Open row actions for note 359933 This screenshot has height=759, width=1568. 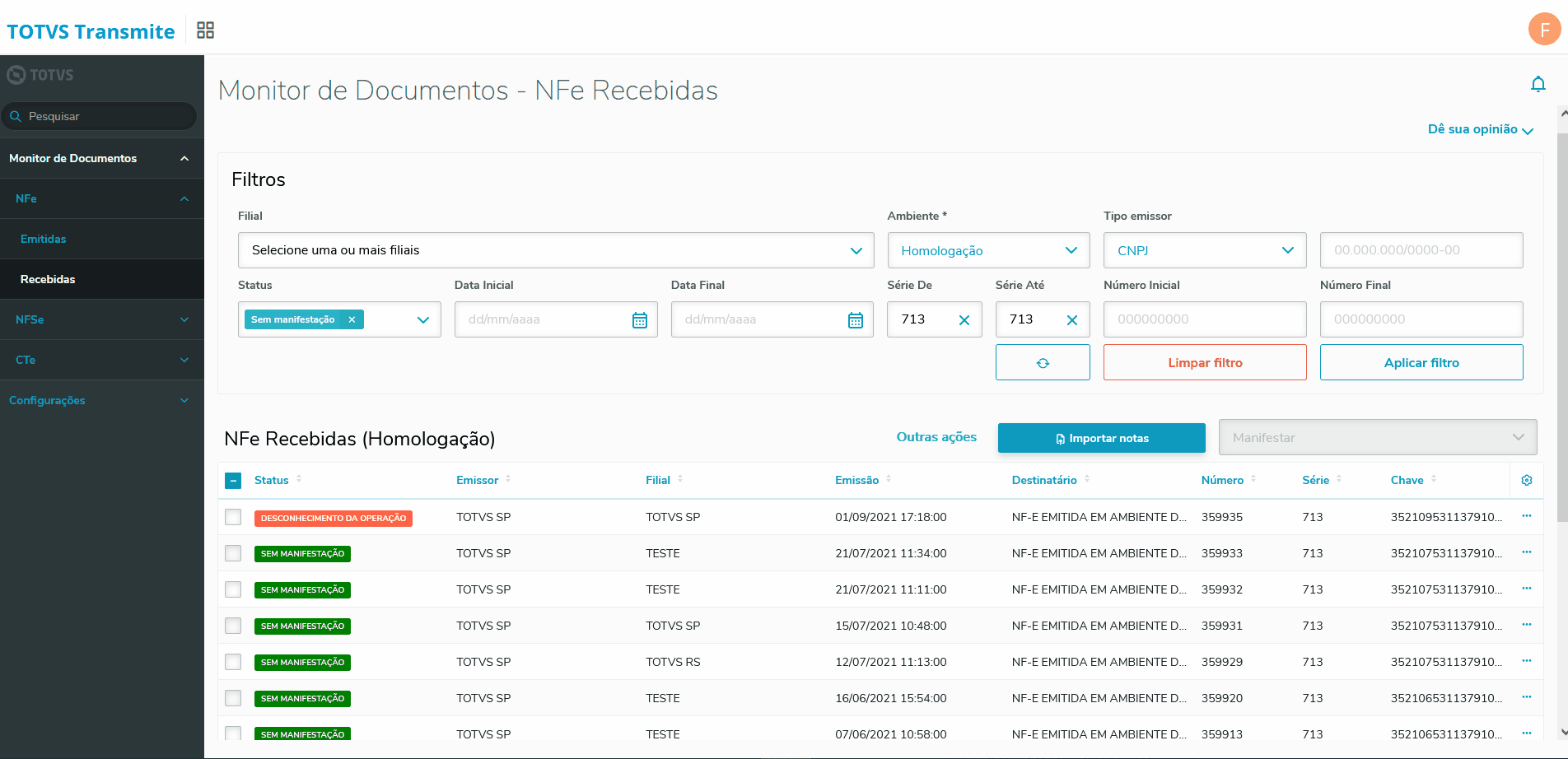pos(1527,552)
